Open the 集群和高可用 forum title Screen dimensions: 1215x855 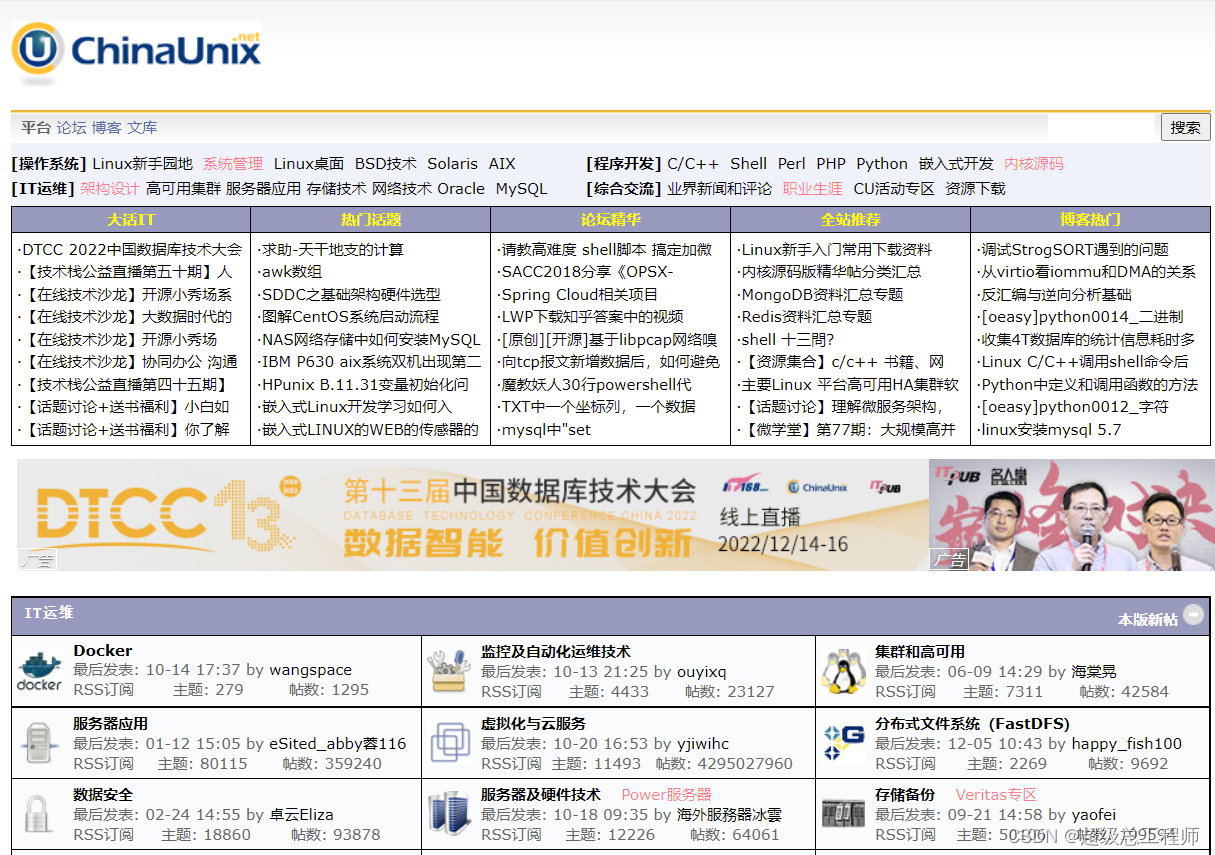point(920,652)
